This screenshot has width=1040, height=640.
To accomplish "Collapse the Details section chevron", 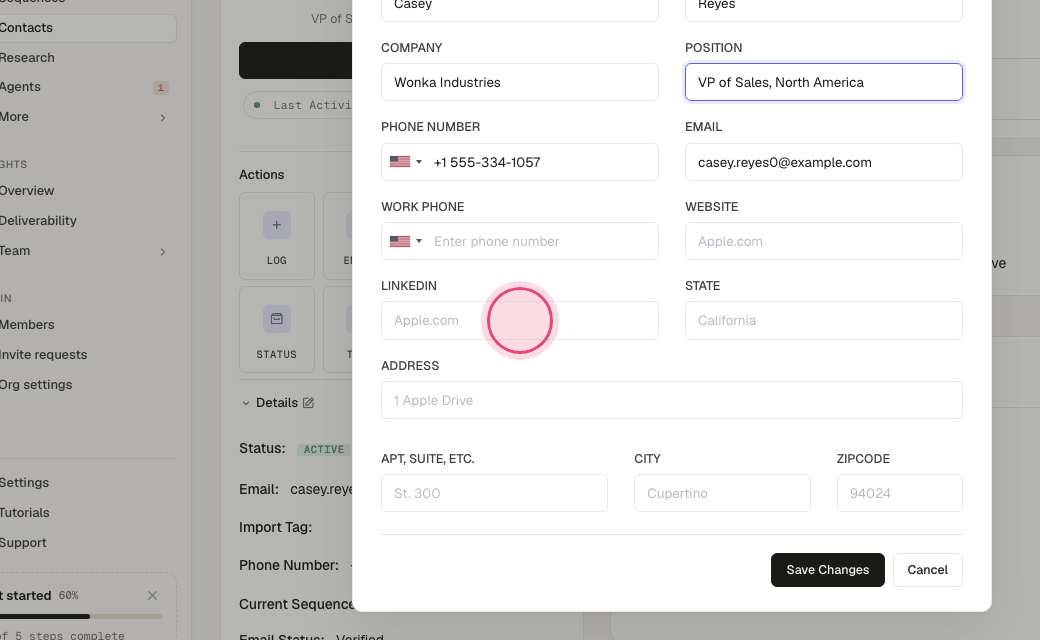I will pyautogui.click(x=245, y=403).
